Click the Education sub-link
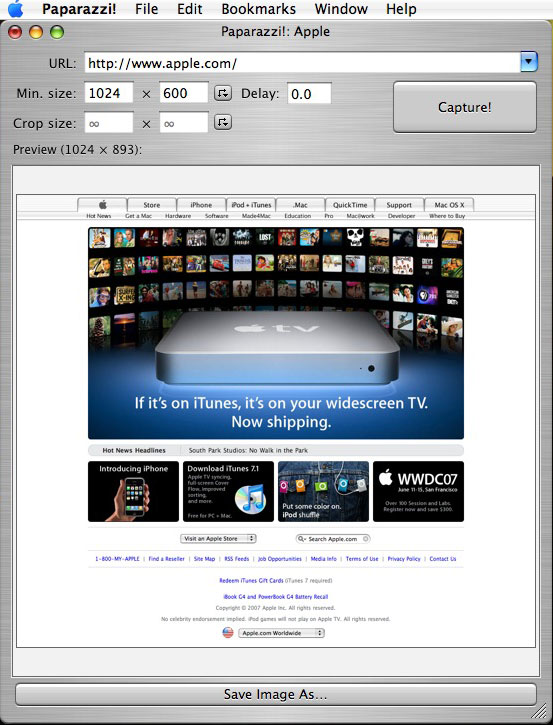The image size is (553, 725). click(x=298, y=216)
